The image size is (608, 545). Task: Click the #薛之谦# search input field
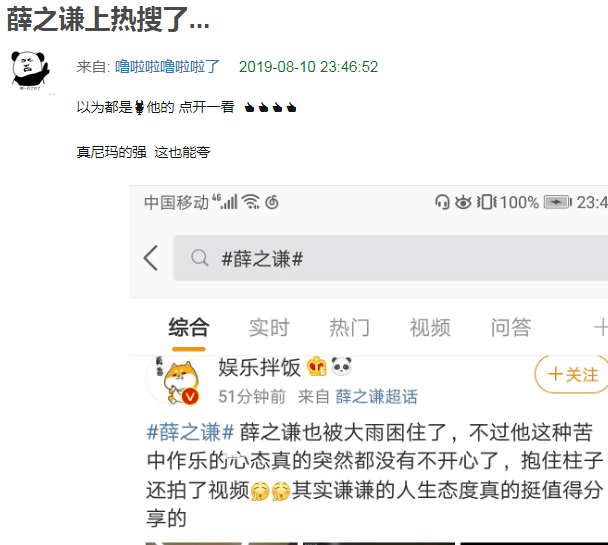click(x=390, y=258)
